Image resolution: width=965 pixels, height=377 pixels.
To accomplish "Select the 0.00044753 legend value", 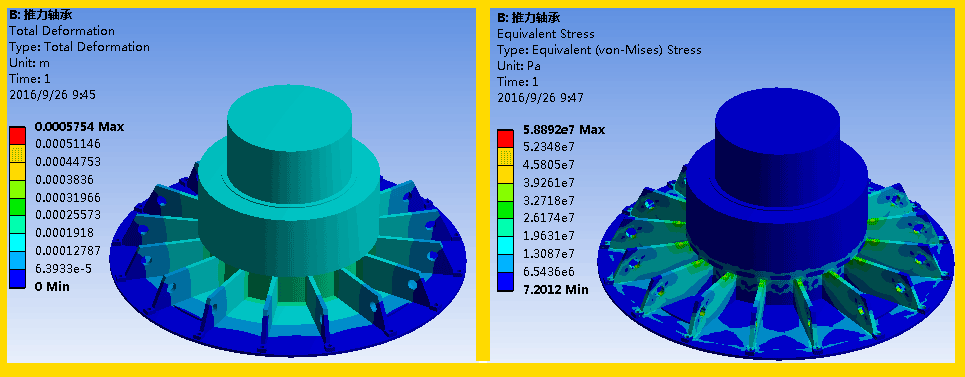I will pos(68,162).
